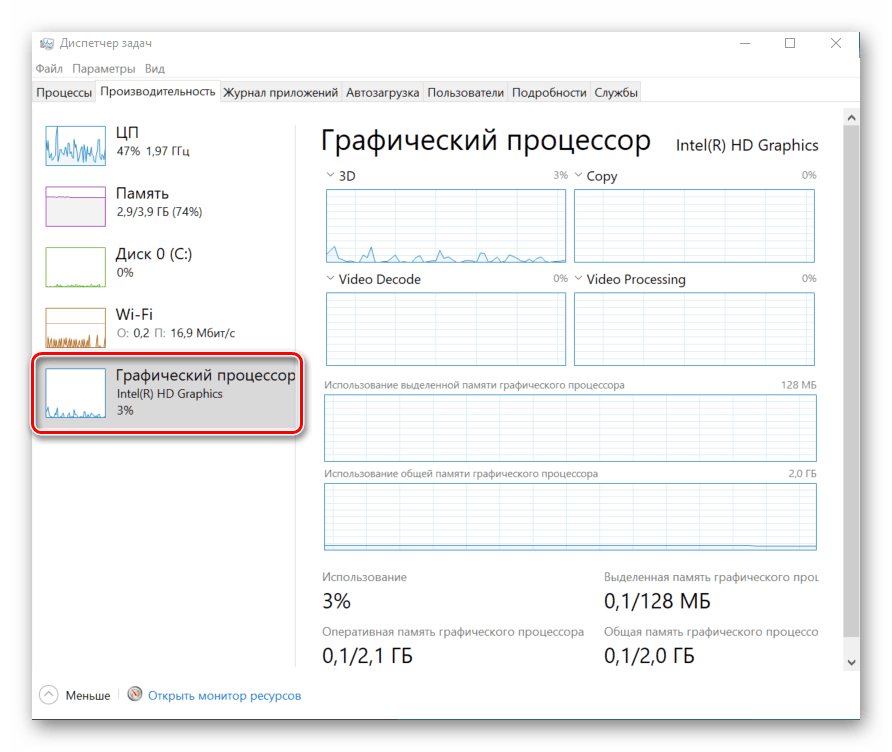Screen dimensions: 892x752
Task: Click the scrollbar up arrow
Action: tap(851, 118)
